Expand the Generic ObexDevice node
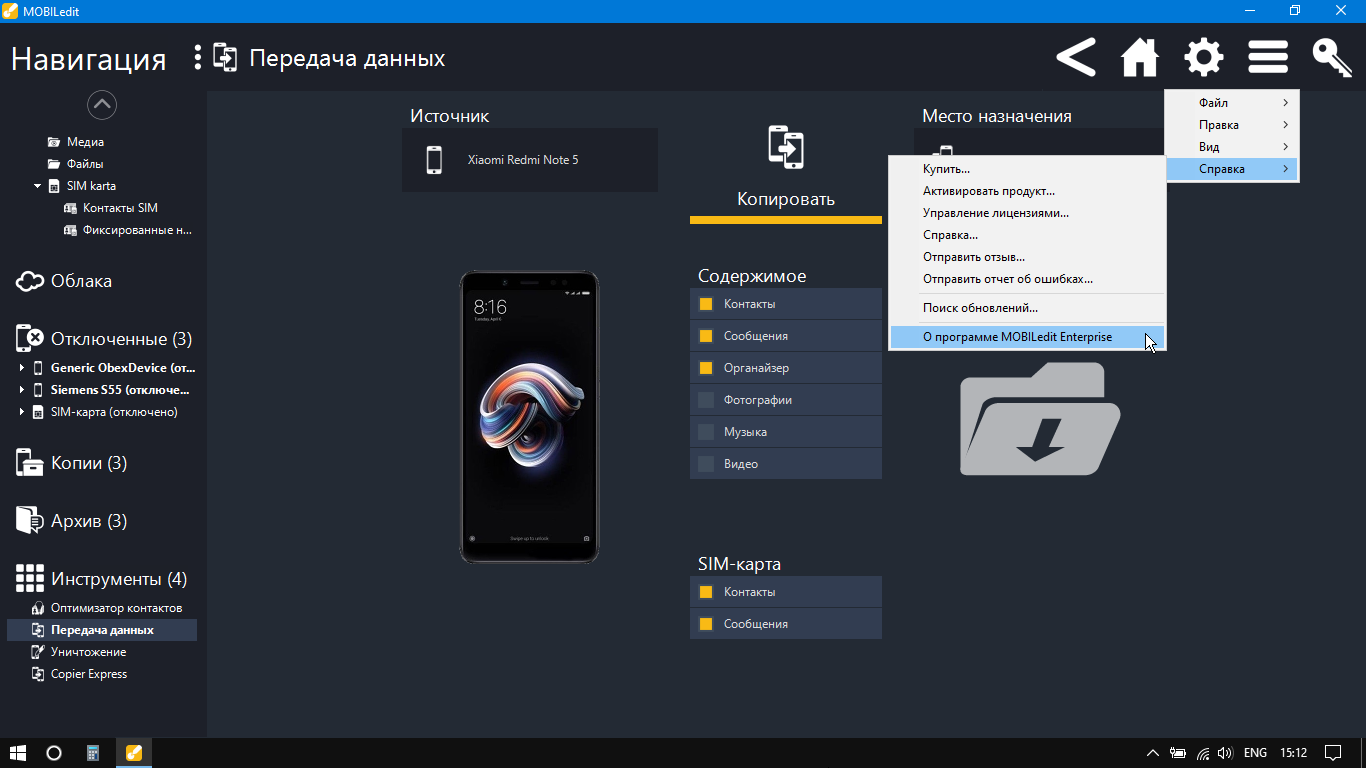 (22, 368)
